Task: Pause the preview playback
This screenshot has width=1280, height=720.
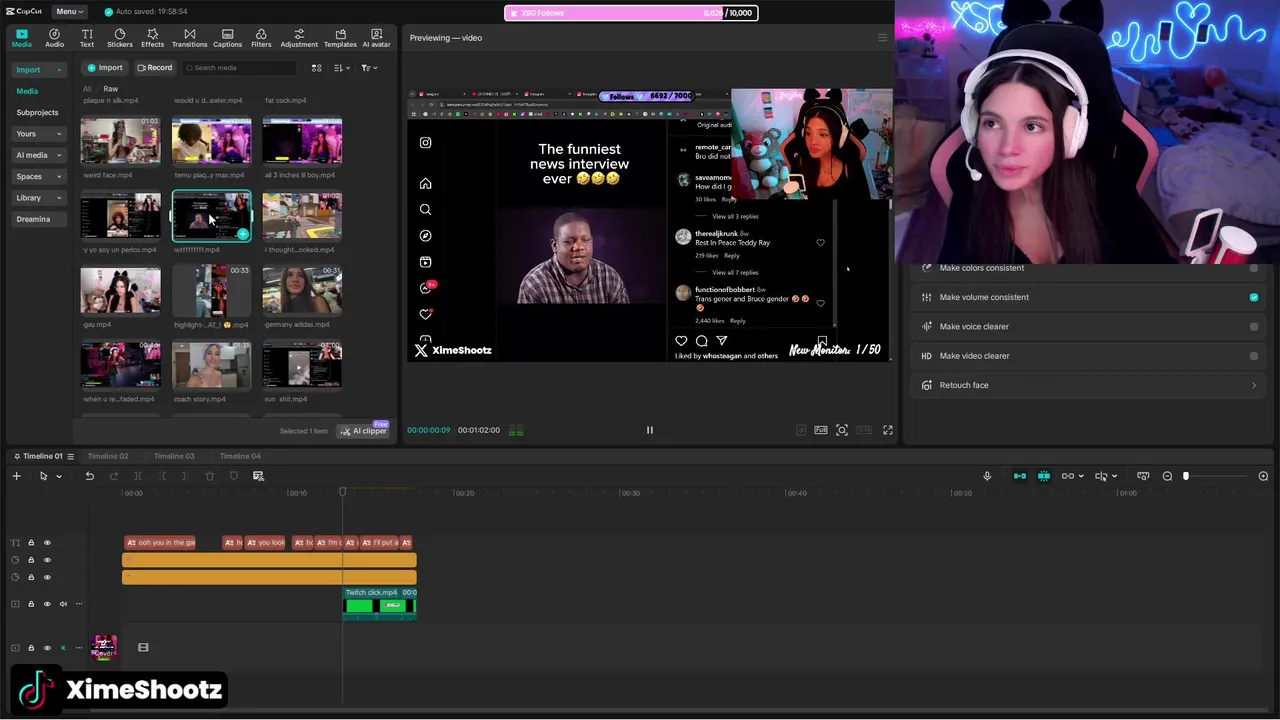Action: tap(649, 430)
